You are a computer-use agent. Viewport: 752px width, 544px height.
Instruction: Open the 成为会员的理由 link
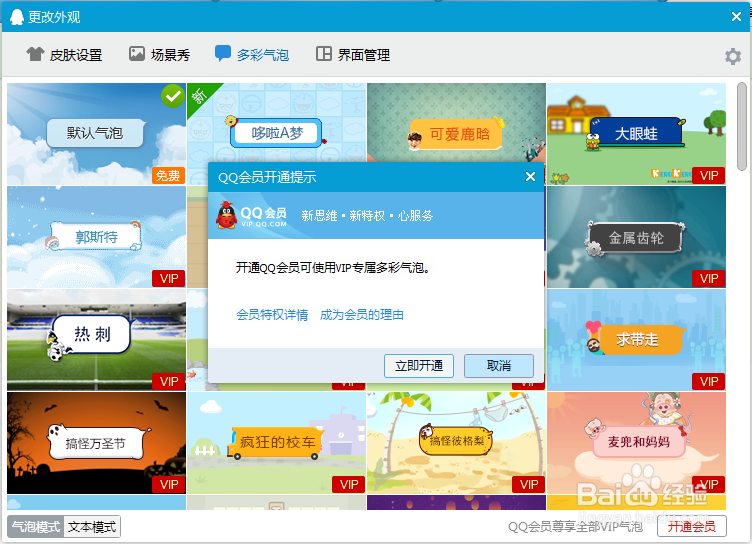coord(362,315)
